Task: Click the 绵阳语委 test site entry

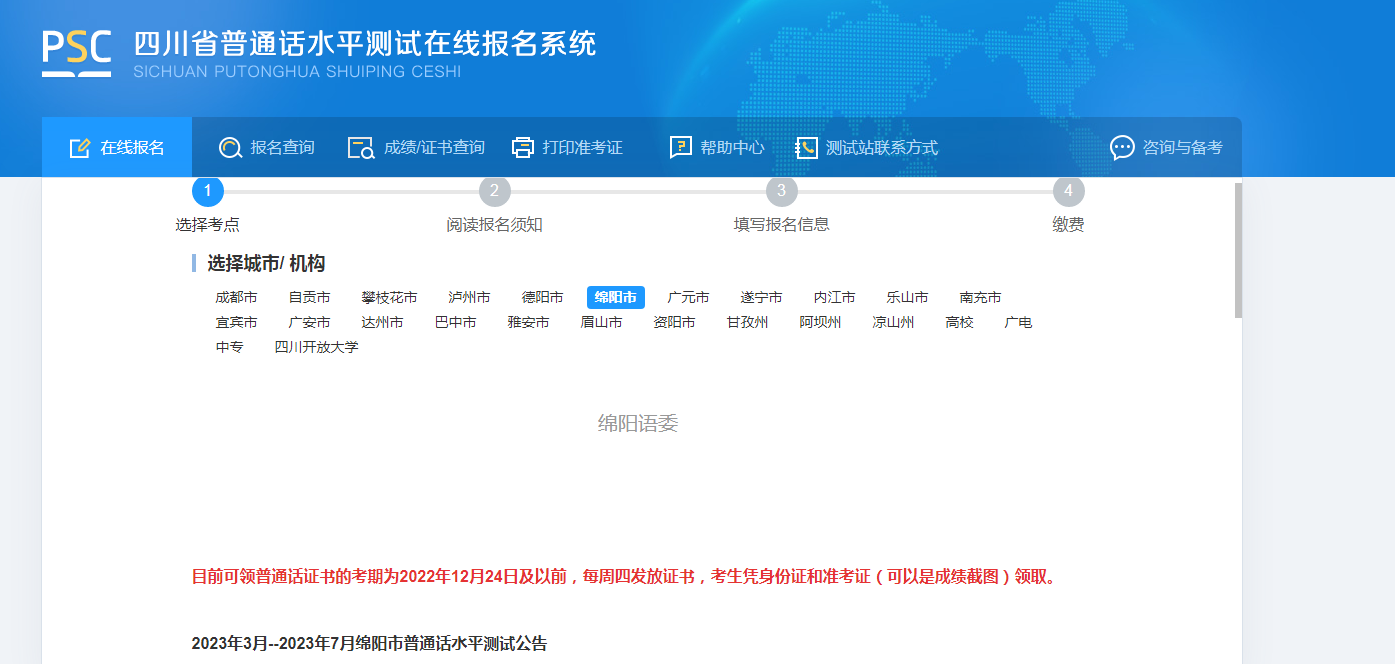Action: [x=638, y=424]
